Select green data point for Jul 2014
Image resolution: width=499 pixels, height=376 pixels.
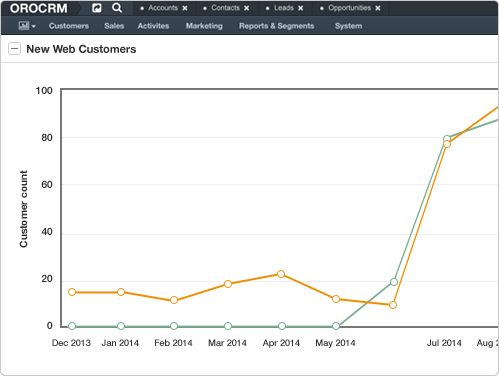pyautogui.click(x=447, y=138)
